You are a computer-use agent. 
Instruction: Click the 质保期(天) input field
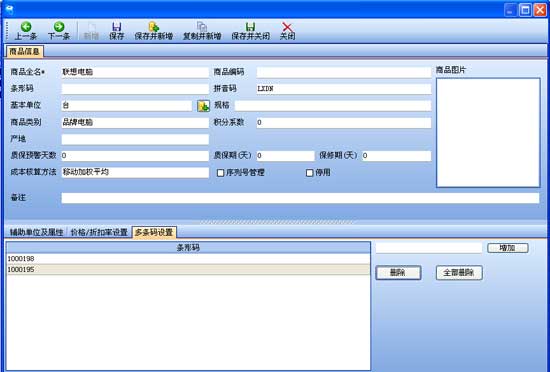click(x=286, y=156)
